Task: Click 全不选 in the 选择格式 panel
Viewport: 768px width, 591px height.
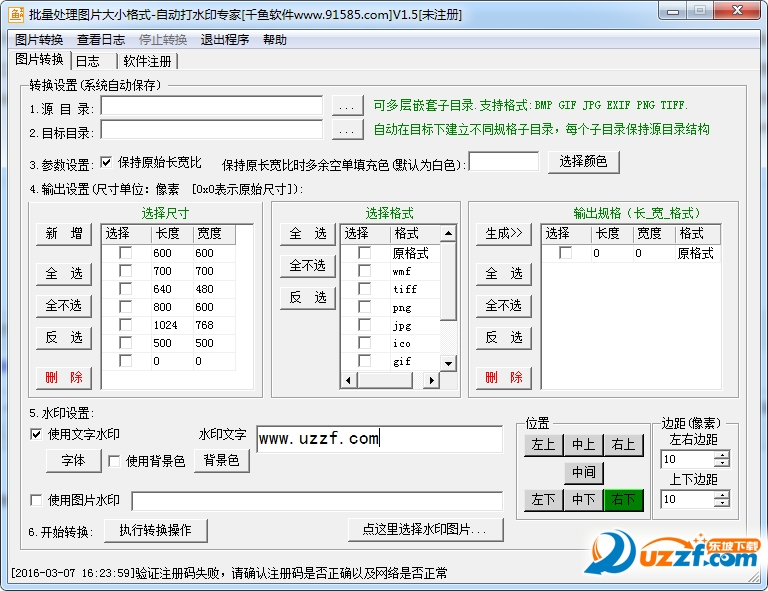Action: (x=308, y=266)
